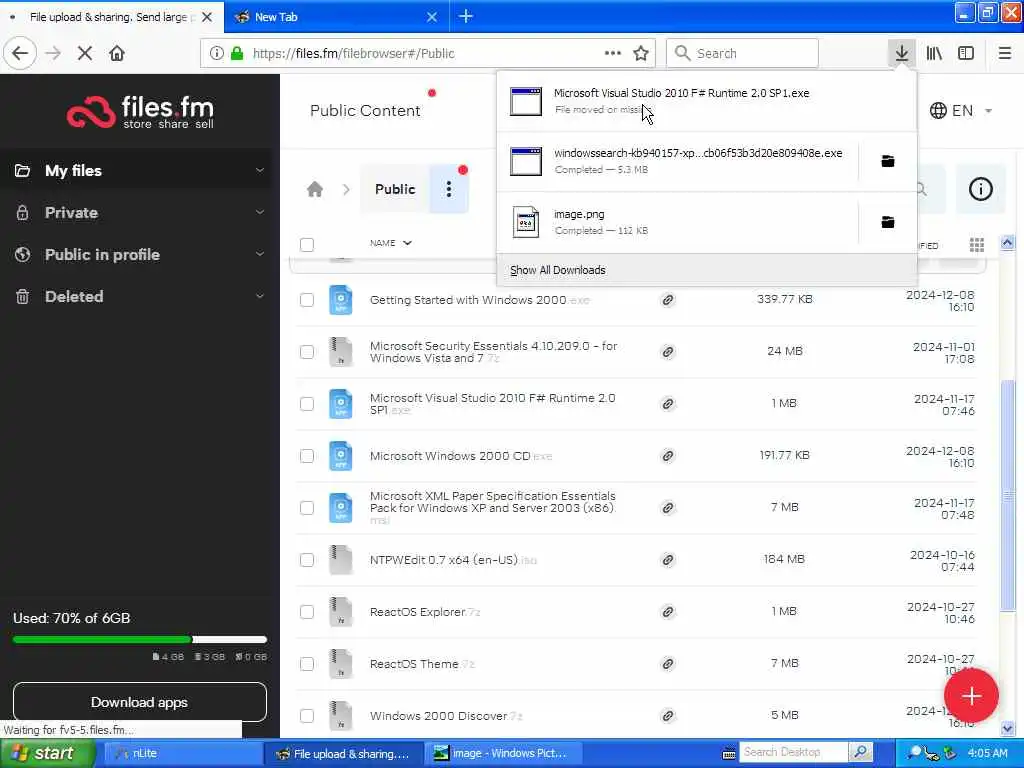Select the File upload & sharing tab
Viewport: 1024px width, 768px height.
coord(111,17)
